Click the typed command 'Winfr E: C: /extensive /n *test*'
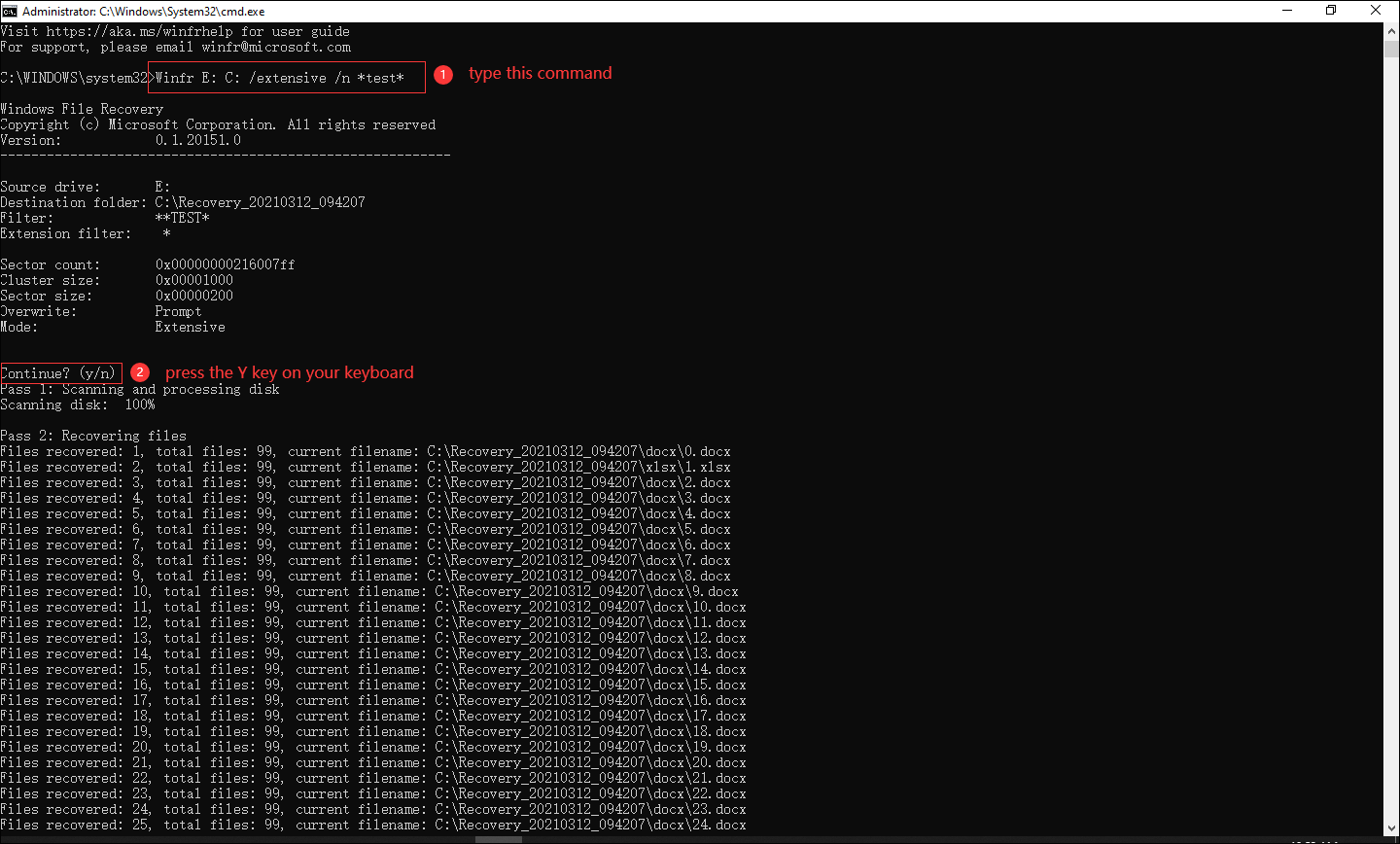This screenshot has height=844, width=1400. (280, 78)
